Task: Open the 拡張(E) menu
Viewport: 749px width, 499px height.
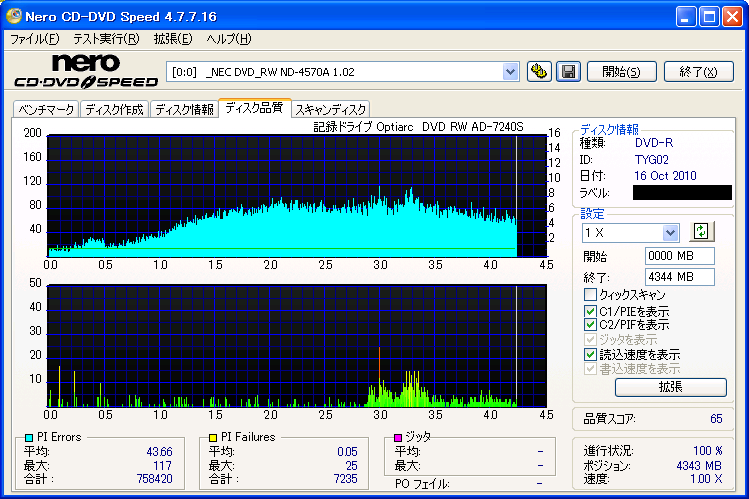Action: pyautogui.click(x=173, y=39)
